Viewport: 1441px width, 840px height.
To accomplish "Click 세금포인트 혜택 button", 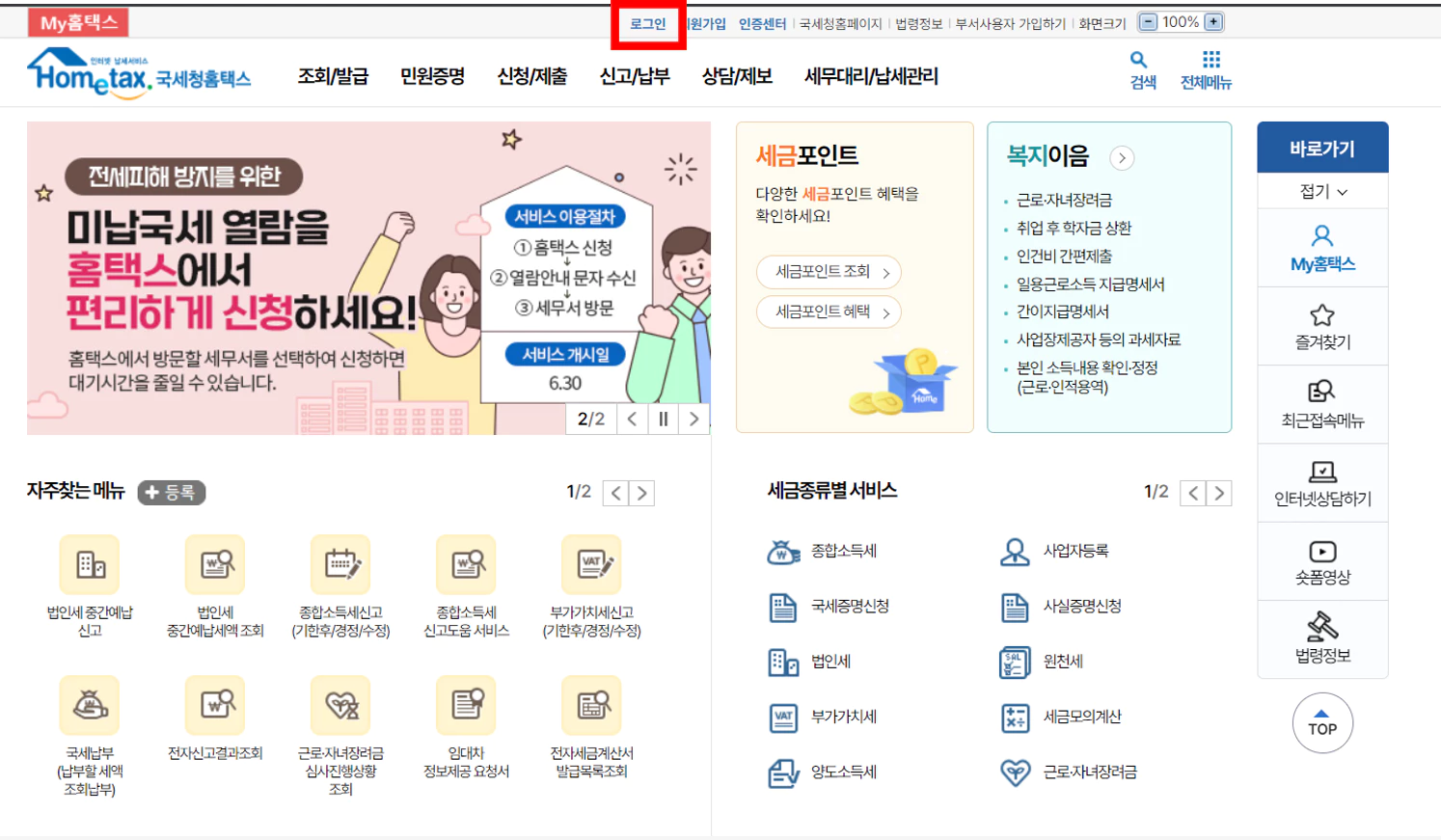I will pos(829,312).
